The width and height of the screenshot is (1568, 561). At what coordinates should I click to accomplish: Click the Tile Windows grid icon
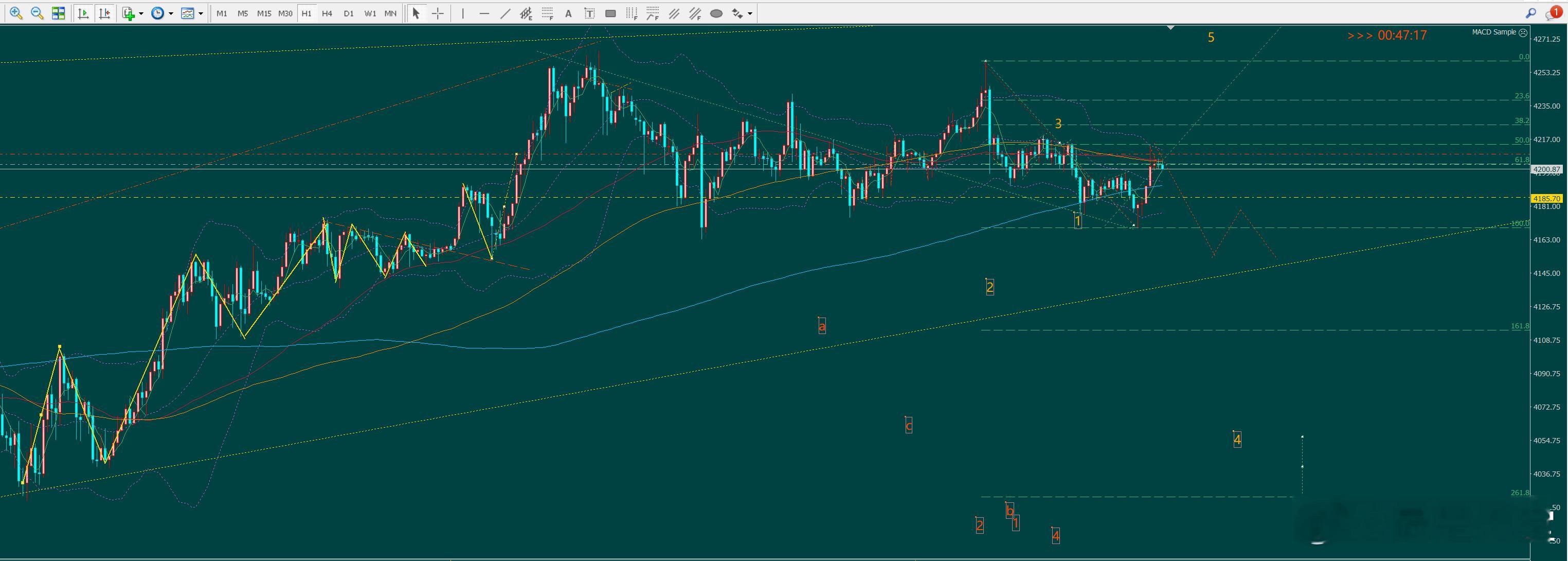(59, 13)
